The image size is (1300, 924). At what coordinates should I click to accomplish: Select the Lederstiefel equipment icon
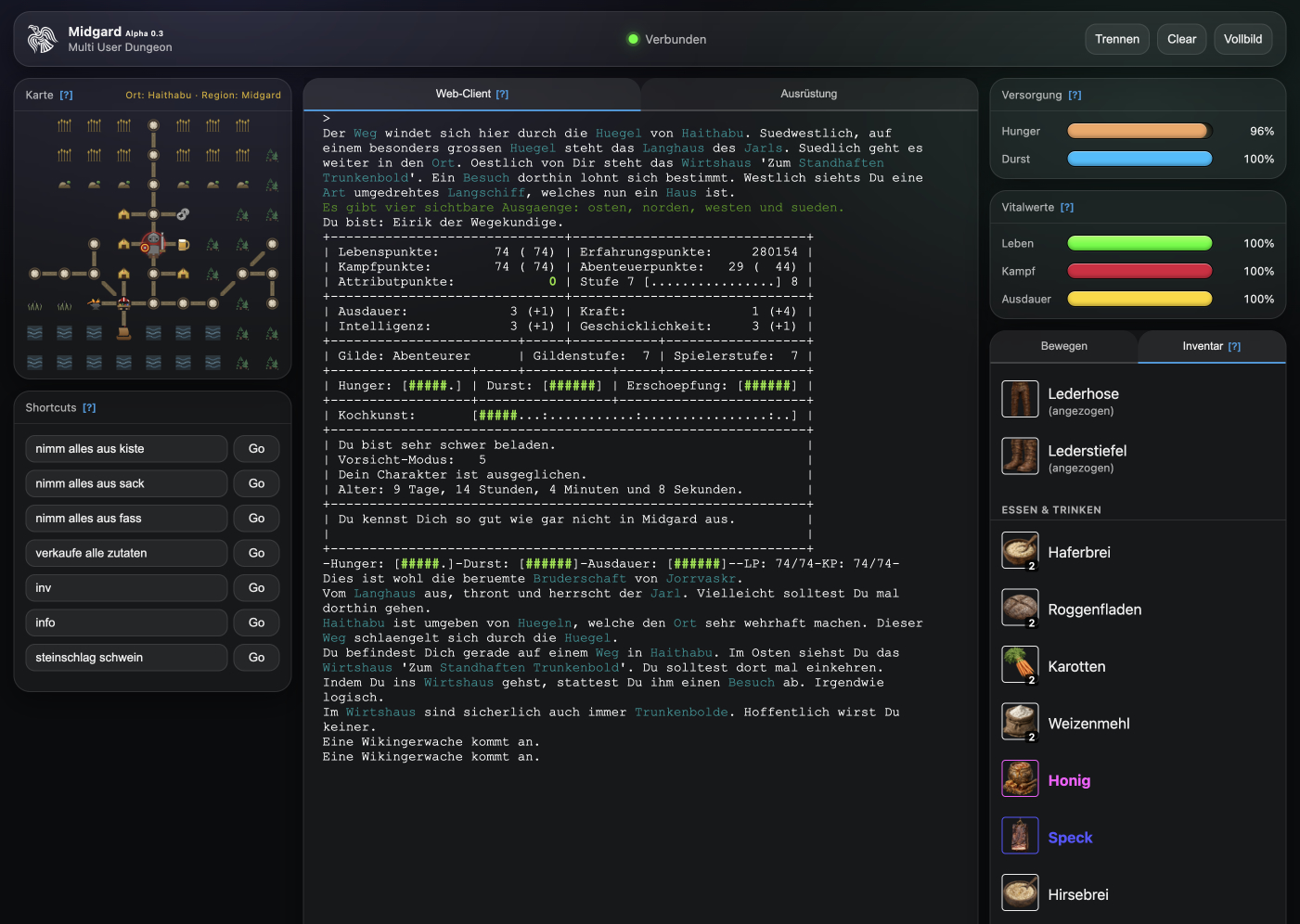pyautogui.click(x=1020, y=456)
